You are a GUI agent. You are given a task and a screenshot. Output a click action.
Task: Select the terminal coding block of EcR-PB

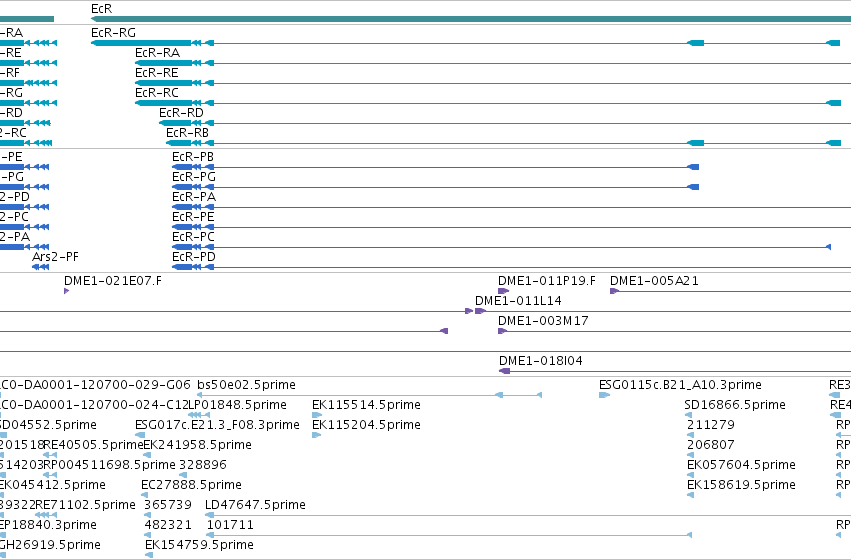693,167
